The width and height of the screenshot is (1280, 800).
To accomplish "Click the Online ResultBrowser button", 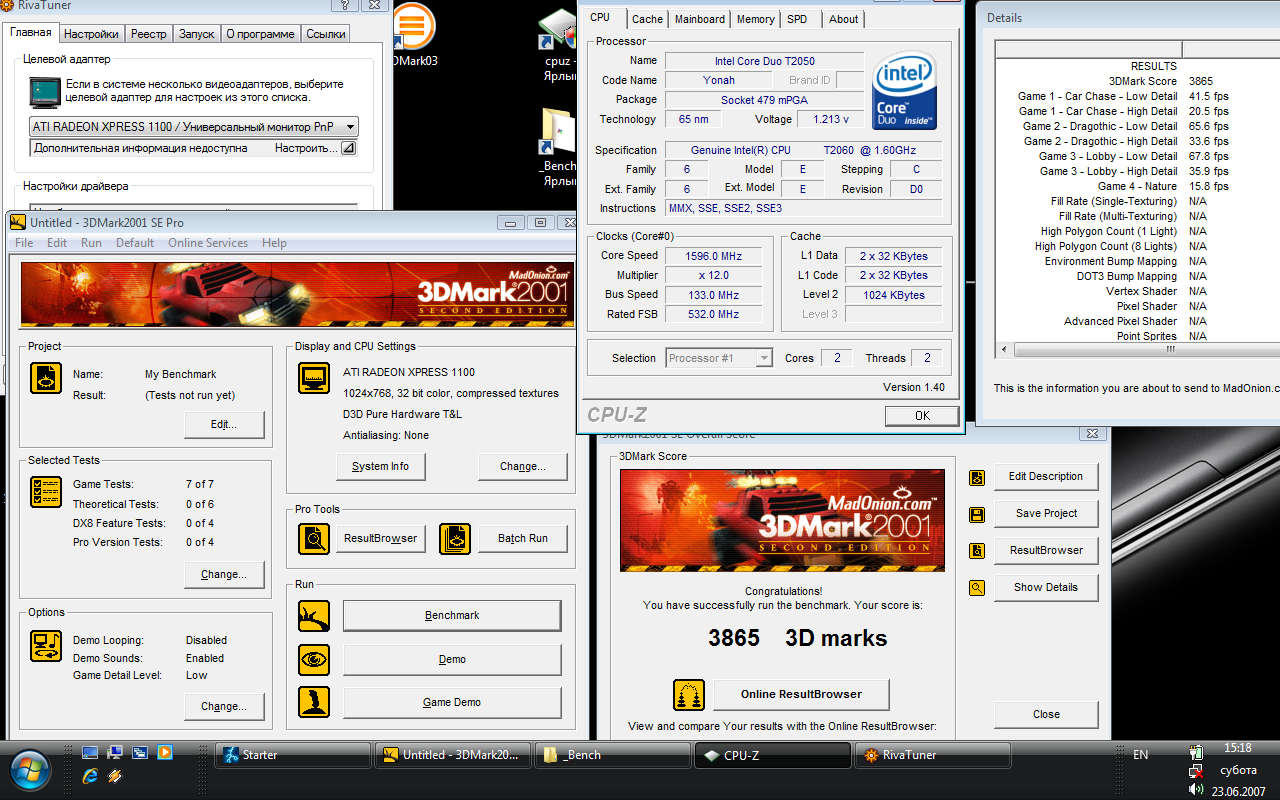I will [x=801, y=694].
